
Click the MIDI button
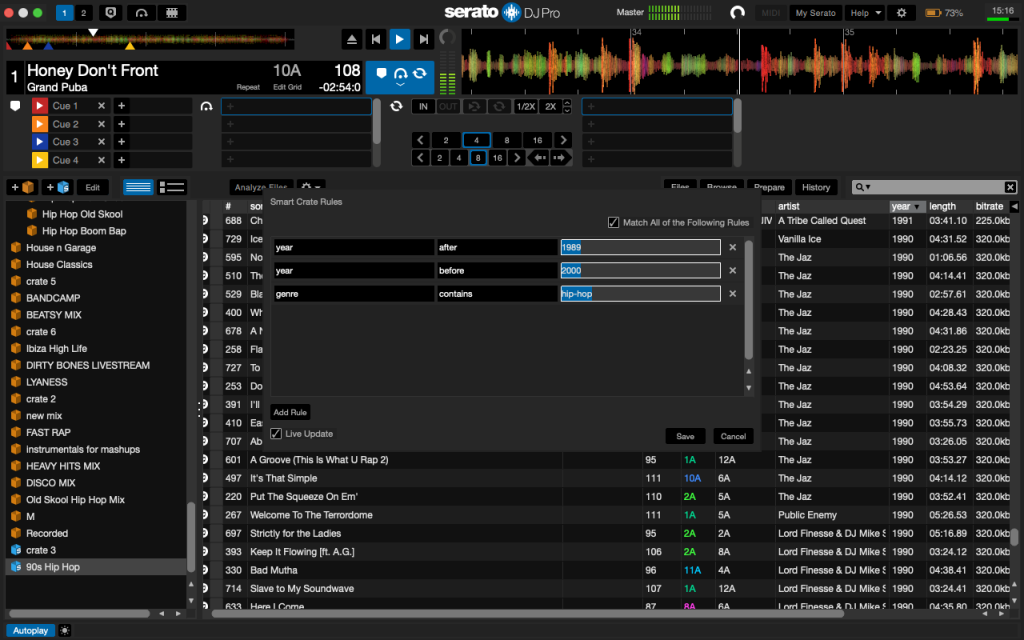click(x=771, y=12)
